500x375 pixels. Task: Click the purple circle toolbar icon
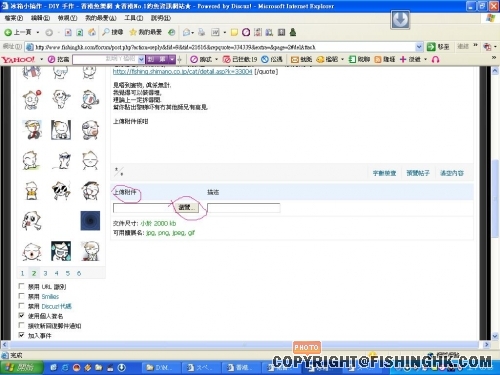[246, 32]
